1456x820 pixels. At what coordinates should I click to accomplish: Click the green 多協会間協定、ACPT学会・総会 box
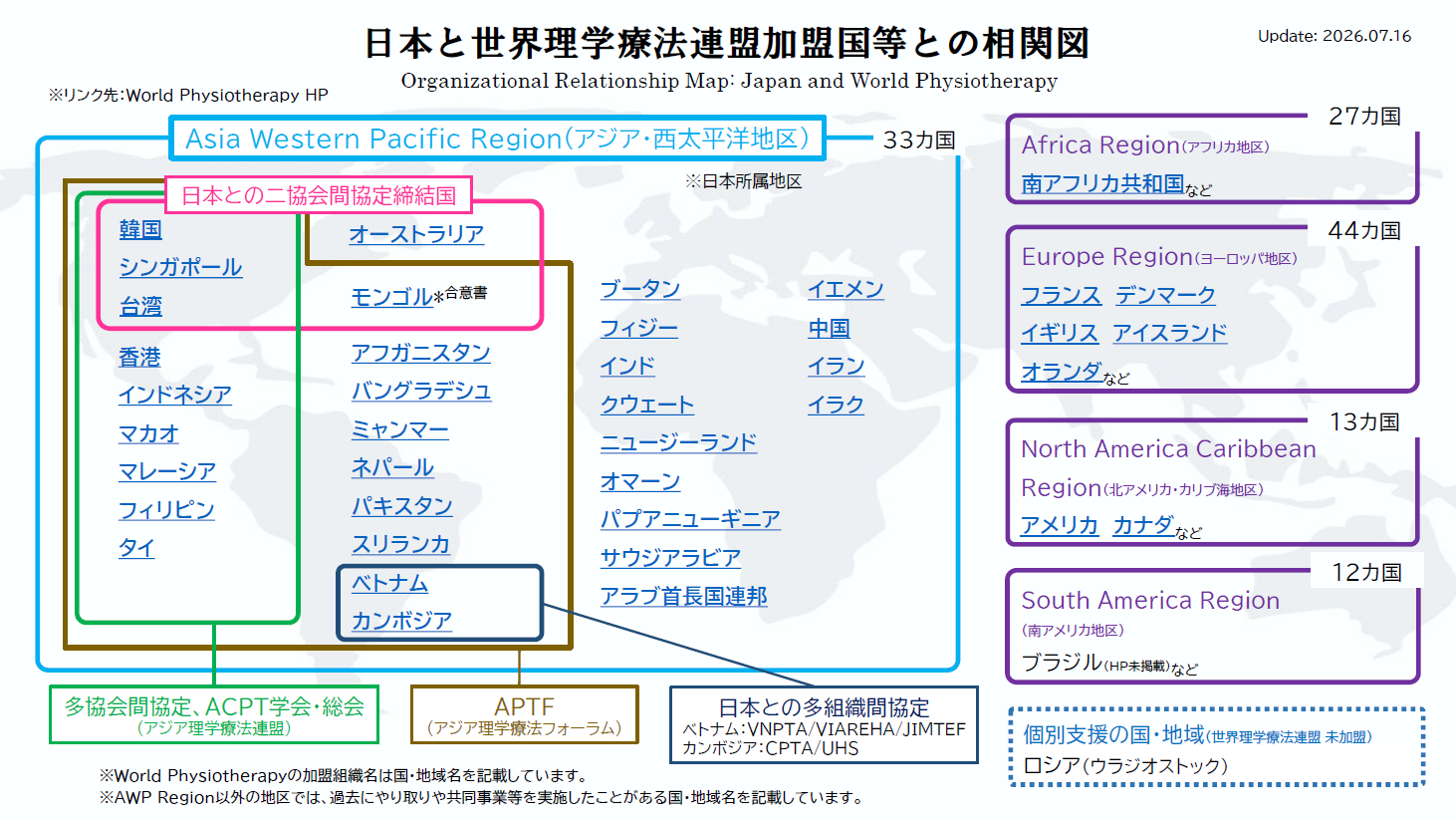[214, 714]
